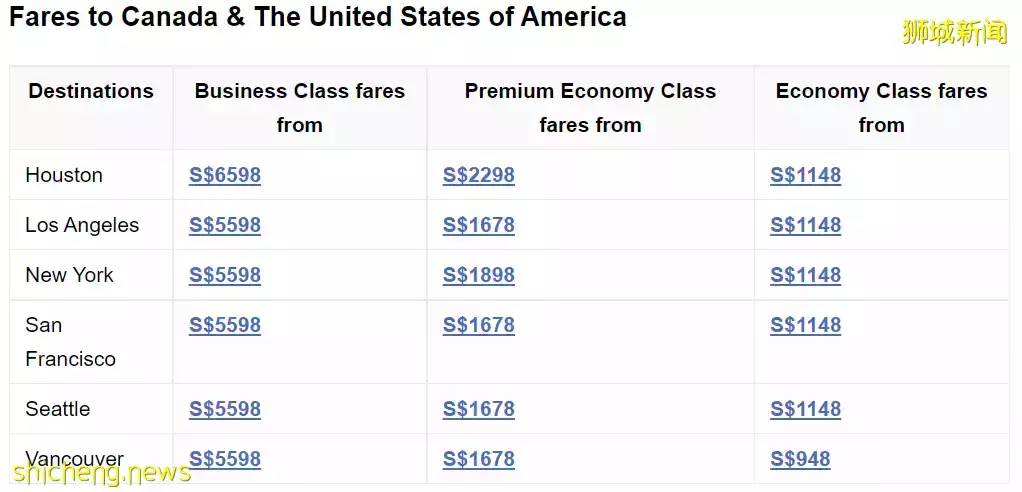This screenshot has width=1022, height=492.
Task: Open Los Angeles Business Class fare link
Action: tap(225, 225)
